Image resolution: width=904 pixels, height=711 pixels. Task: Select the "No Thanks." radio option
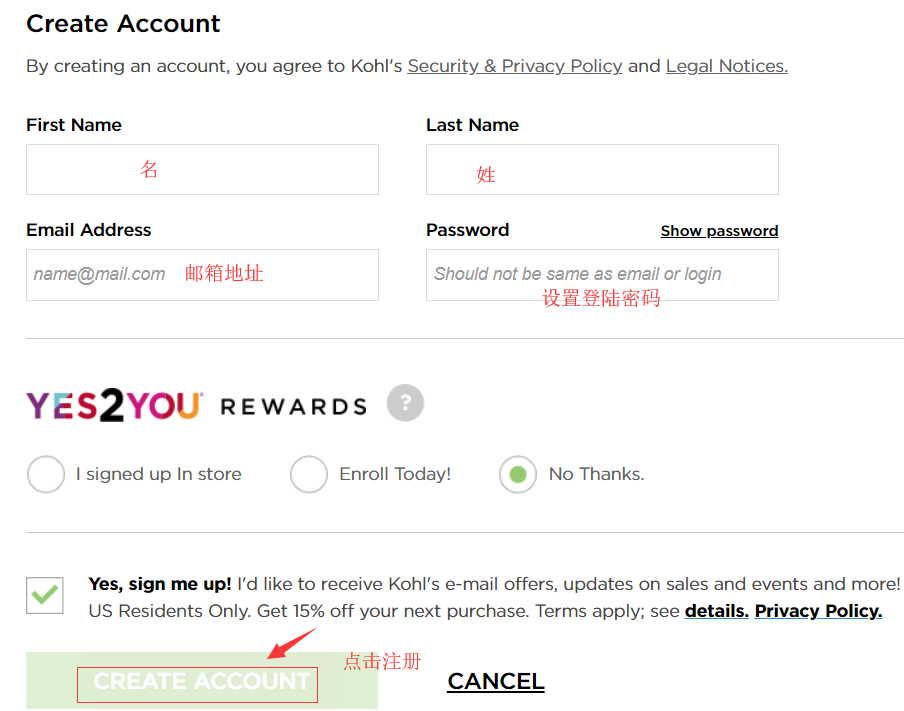click(518, 475)
